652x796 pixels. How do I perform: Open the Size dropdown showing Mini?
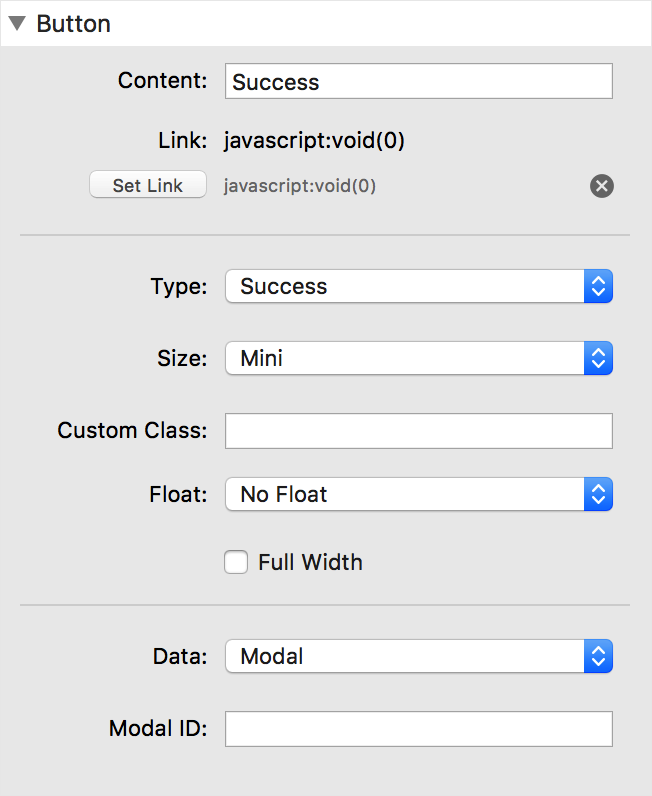pos(419,358)
